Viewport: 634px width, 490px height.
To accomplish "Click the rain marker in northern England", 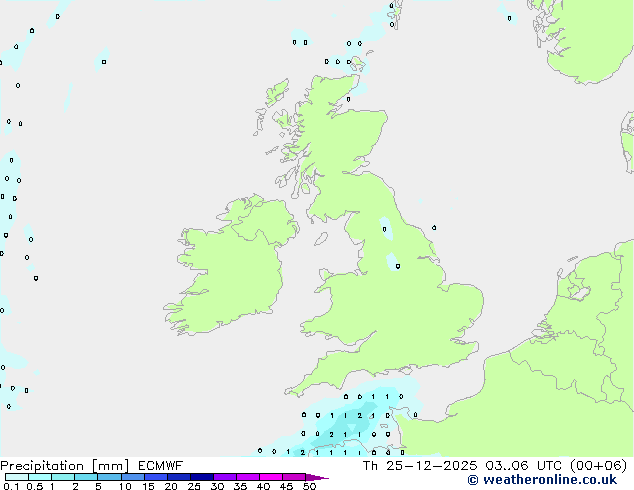I will pyautogui.click(x=397, y=265).
